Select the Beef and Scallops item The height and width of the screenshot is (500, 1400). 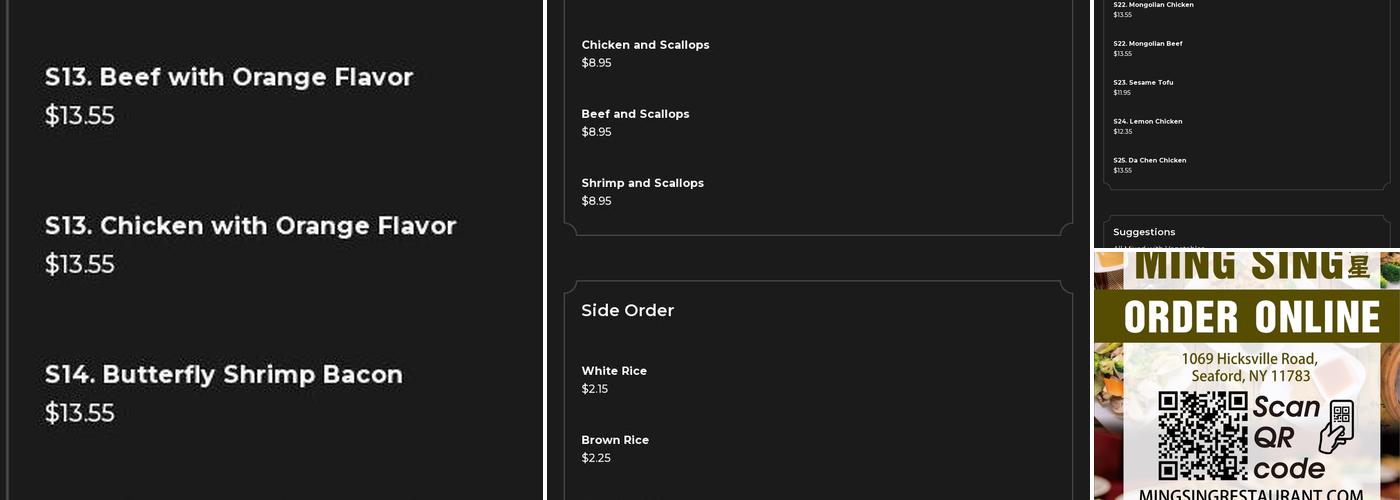click(635, 114)
